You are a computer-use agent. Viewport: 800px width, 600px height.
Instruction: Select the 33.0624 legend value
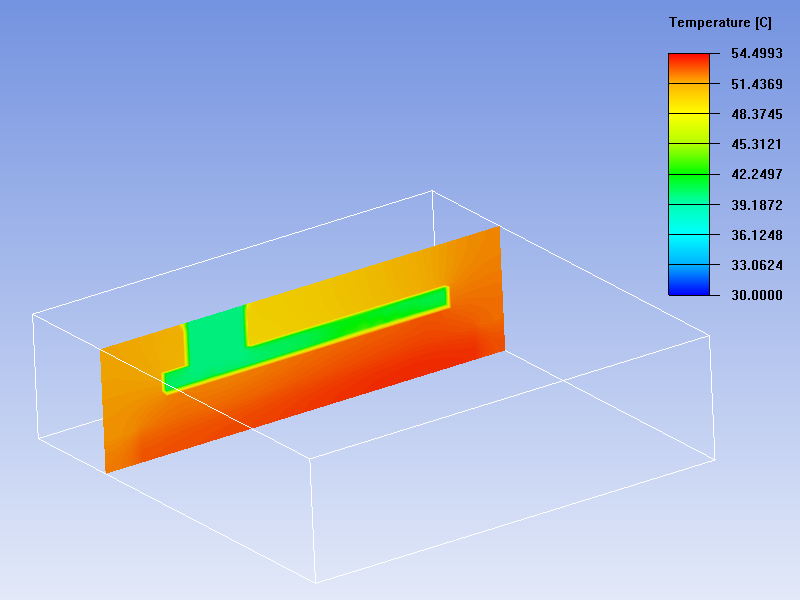tap(757, 265)
